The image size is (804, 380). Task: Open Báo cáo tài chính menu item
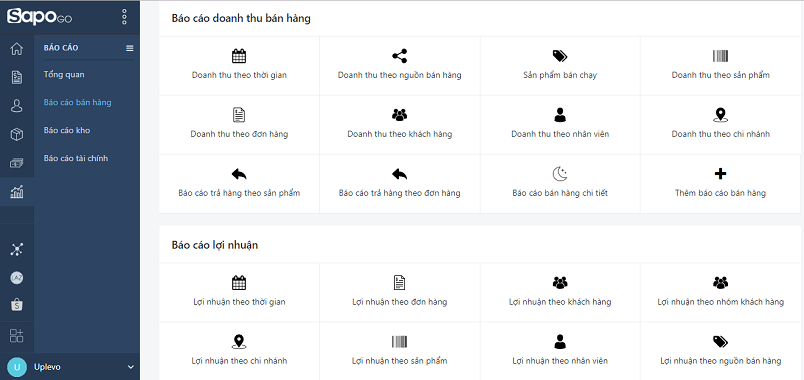[x=76, y=158]
